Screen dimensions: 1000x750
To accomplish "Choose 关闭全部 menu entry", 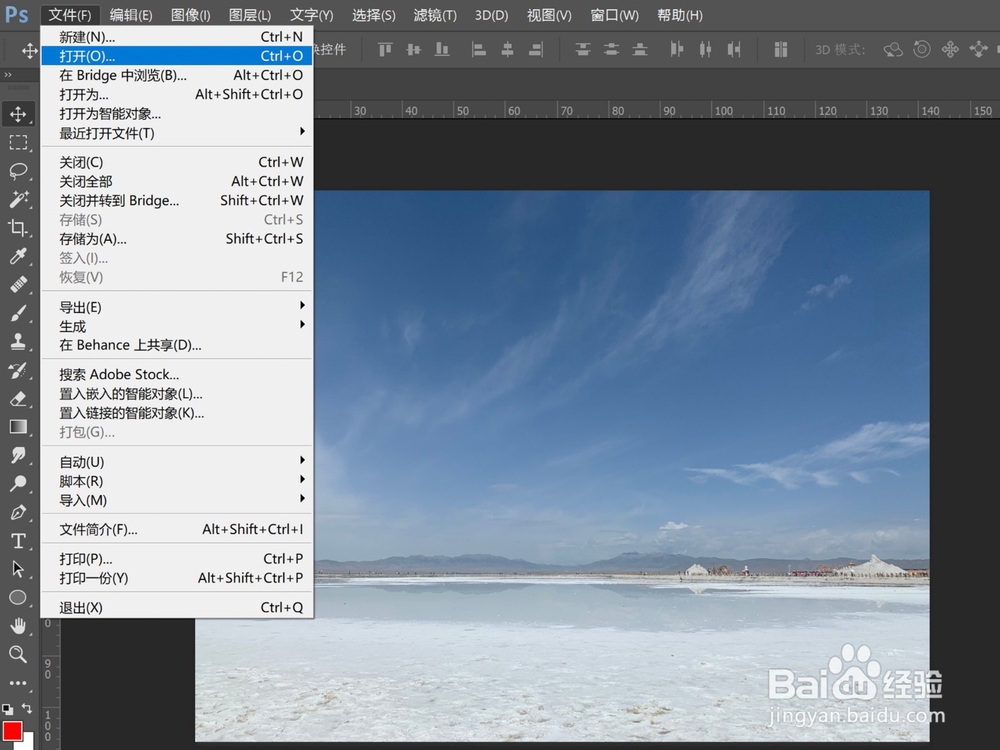I will coord(177,182).
